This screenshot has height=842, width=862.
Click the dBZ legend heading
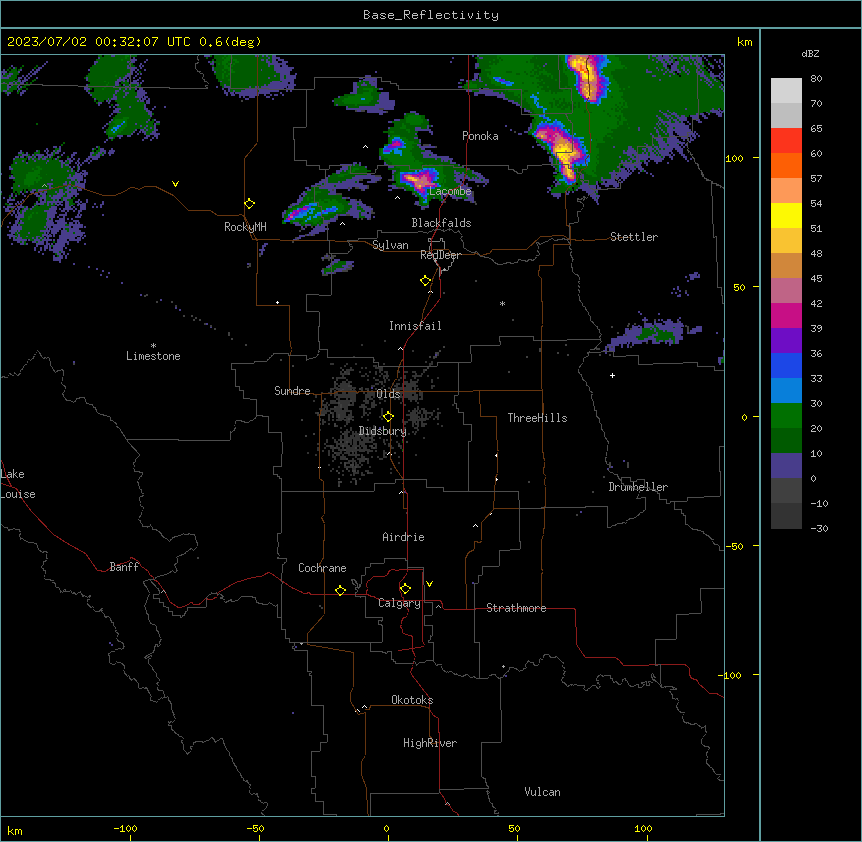tap(810, 53)
